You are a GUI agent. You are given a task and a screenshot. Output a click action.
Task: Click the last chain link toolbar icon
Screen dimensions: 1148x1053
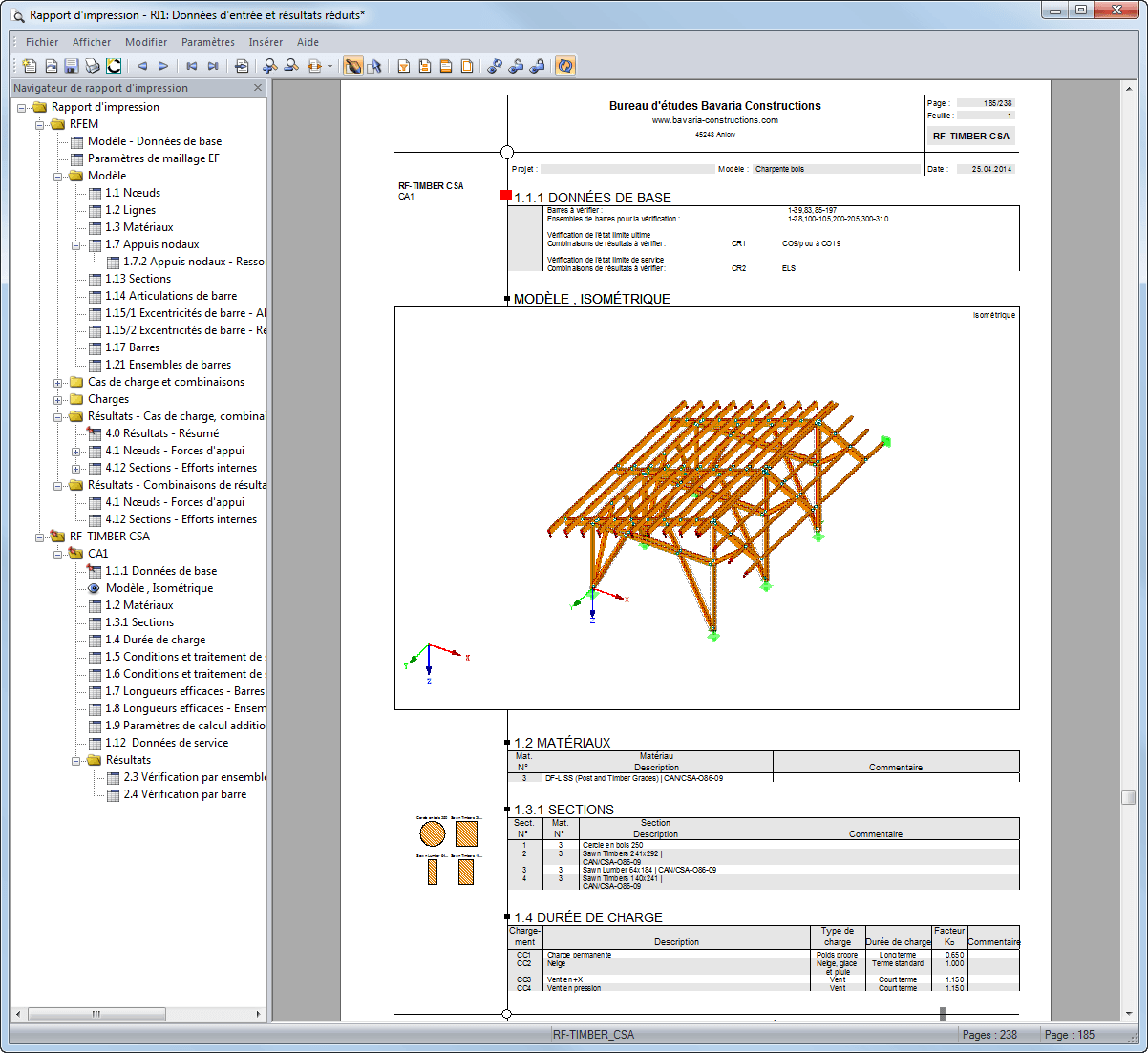(537, 66)
